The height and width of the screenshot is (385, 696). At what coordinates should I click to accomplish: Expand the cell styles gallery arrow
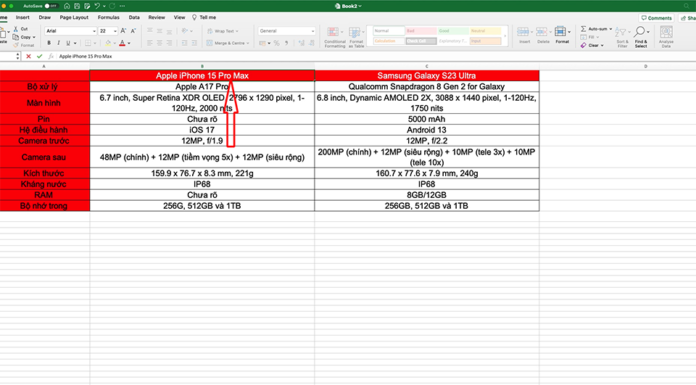(x=505, y=36)
